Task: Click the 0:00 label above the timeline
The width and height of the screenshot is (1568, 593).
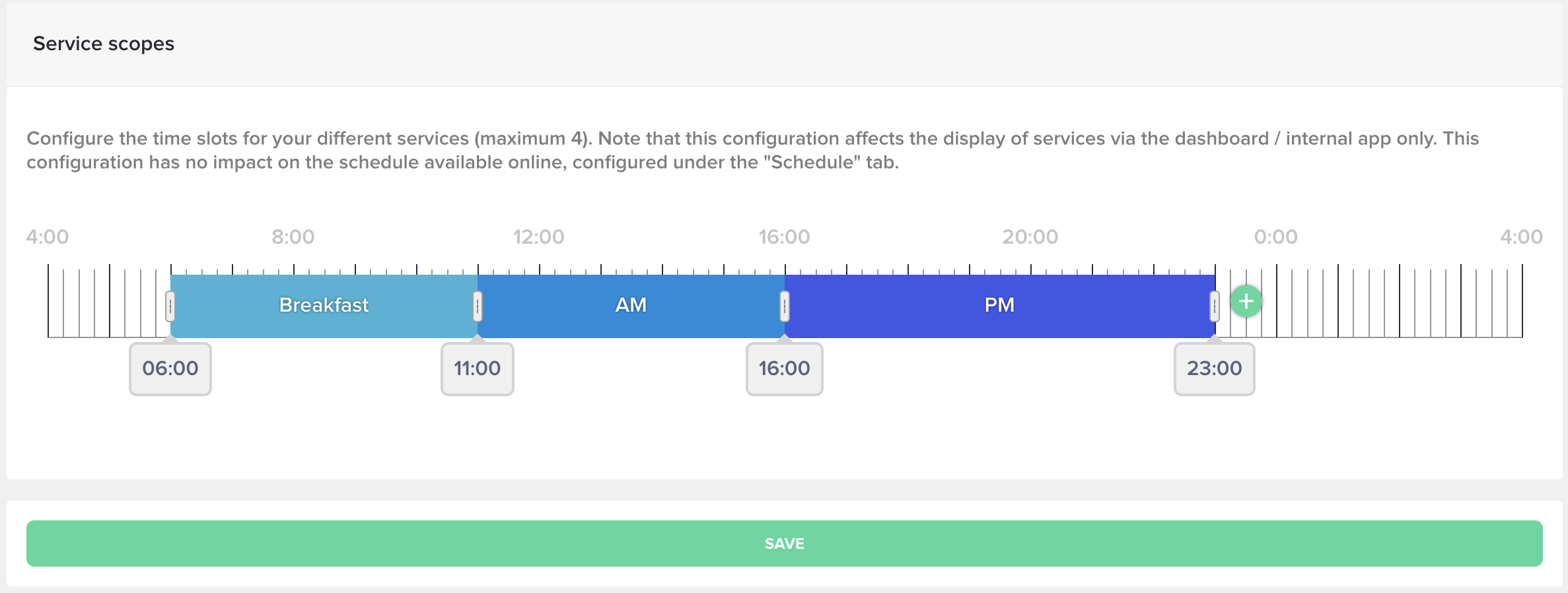Action: (x=1275, y=237)
